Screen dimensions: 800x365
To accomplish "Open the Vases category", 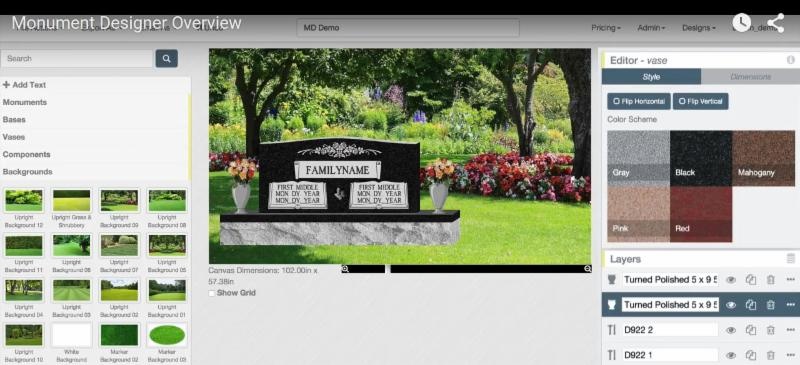I will 14,137.
